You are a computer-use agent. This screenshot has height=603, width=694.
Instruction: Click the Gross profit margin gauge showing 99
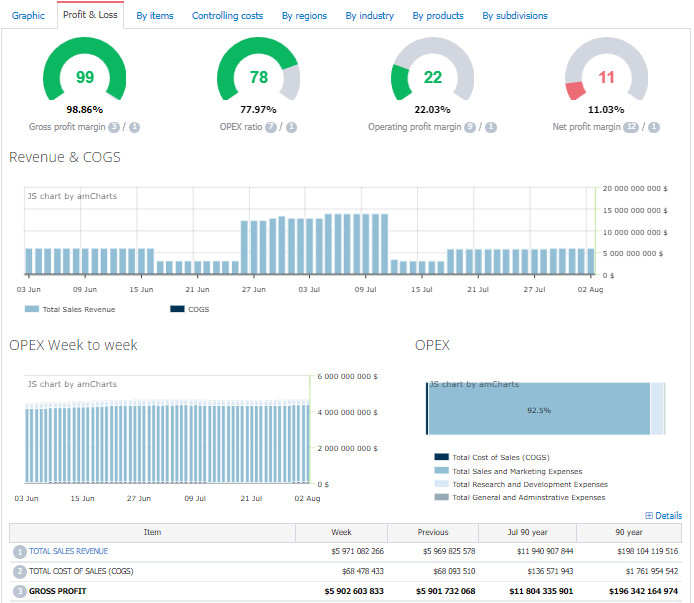(85, 77)
